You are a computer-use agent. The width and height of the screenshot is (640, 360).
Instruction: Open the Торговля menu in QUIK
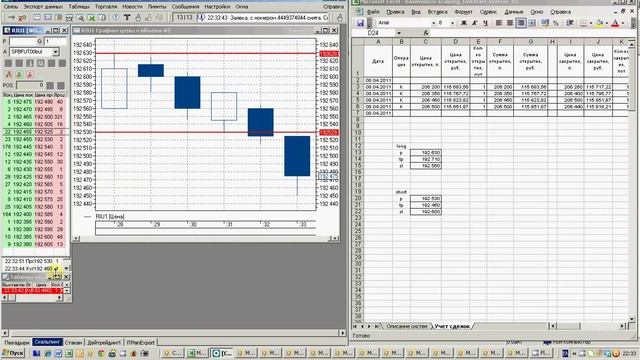pyautogui.click(x=106, y=7)
